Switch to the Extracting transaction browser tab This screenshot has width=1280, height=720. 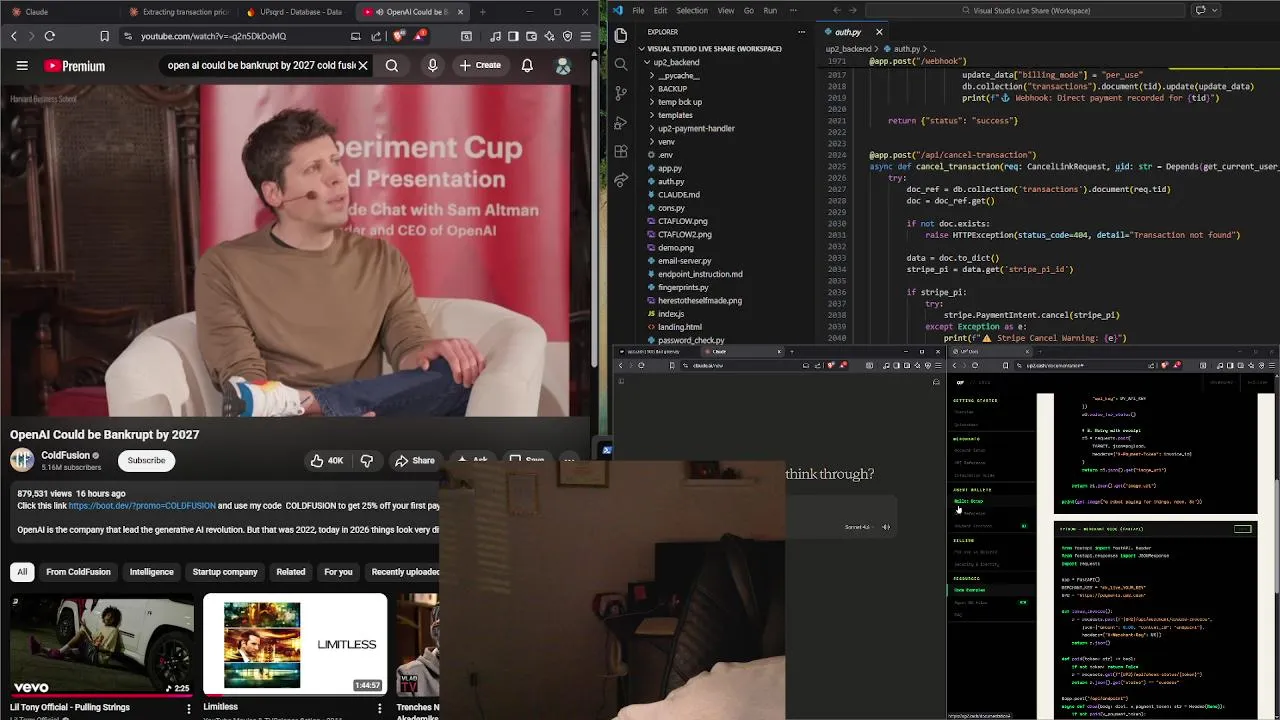[x=180, y=12]
